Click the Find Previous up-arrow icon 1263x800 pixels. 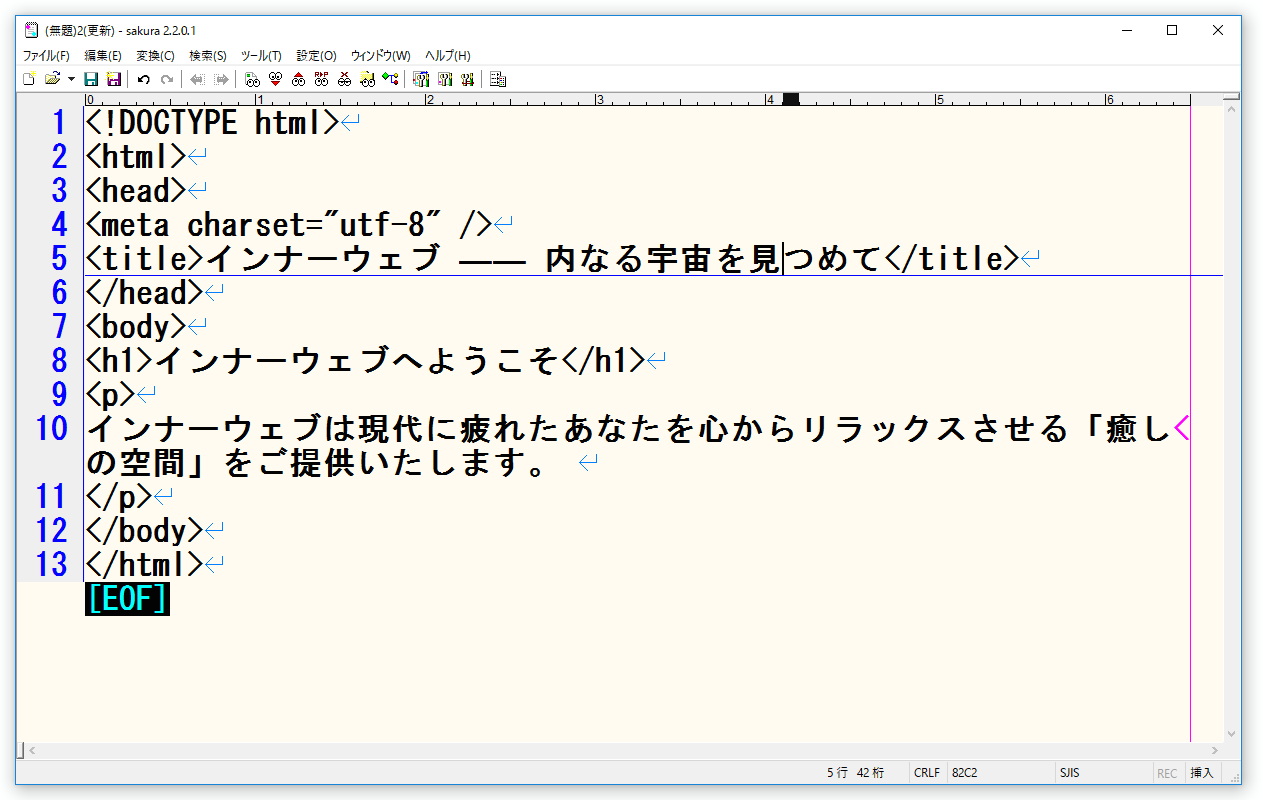(298, 79)
